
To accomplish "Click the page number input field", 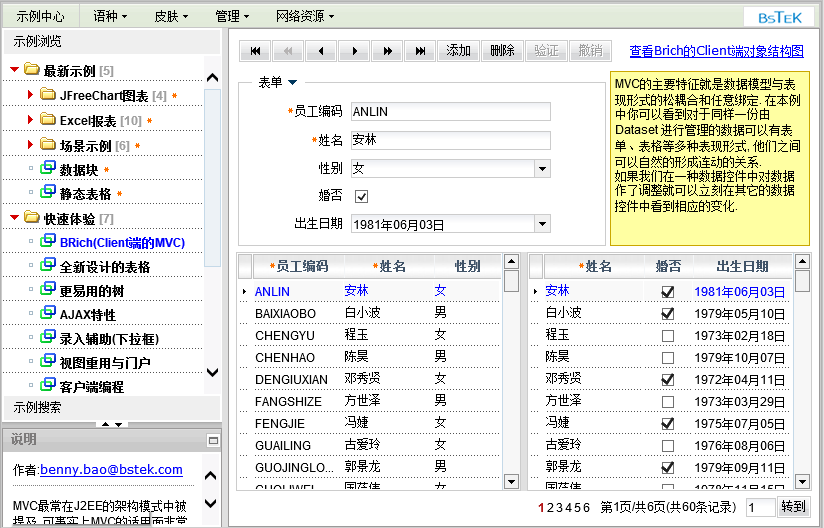I will point(759,508).
